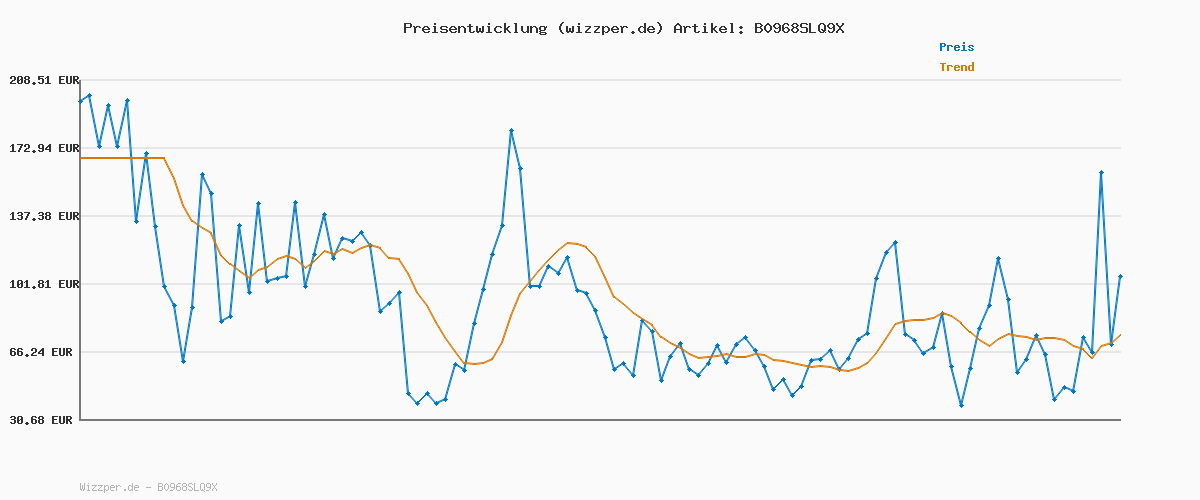Click the 208.51 EUR axis label
The height and width of the screenshot is (500, 1200).
pos(44,80)
